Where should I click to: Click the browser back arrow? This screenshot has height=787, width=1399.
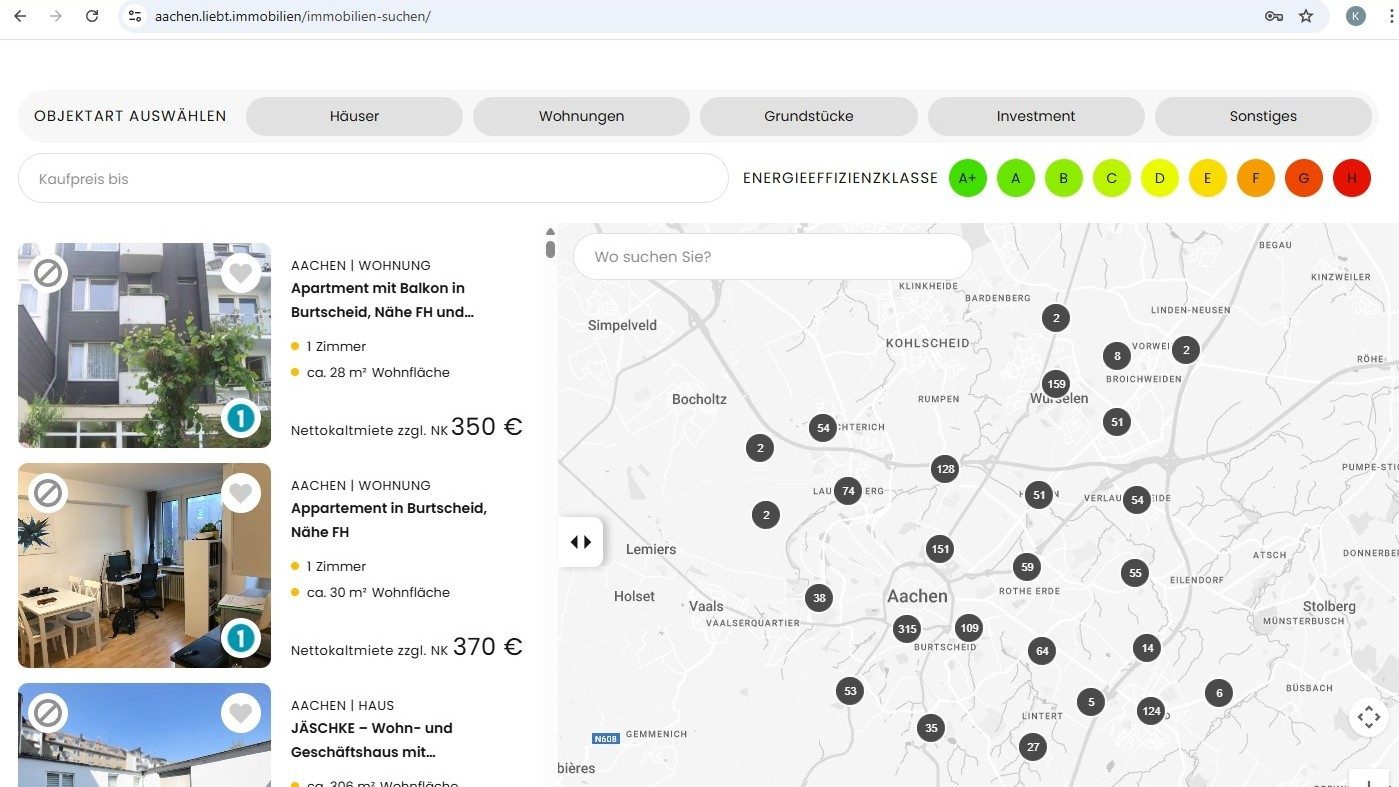click(x=20, y=16)
